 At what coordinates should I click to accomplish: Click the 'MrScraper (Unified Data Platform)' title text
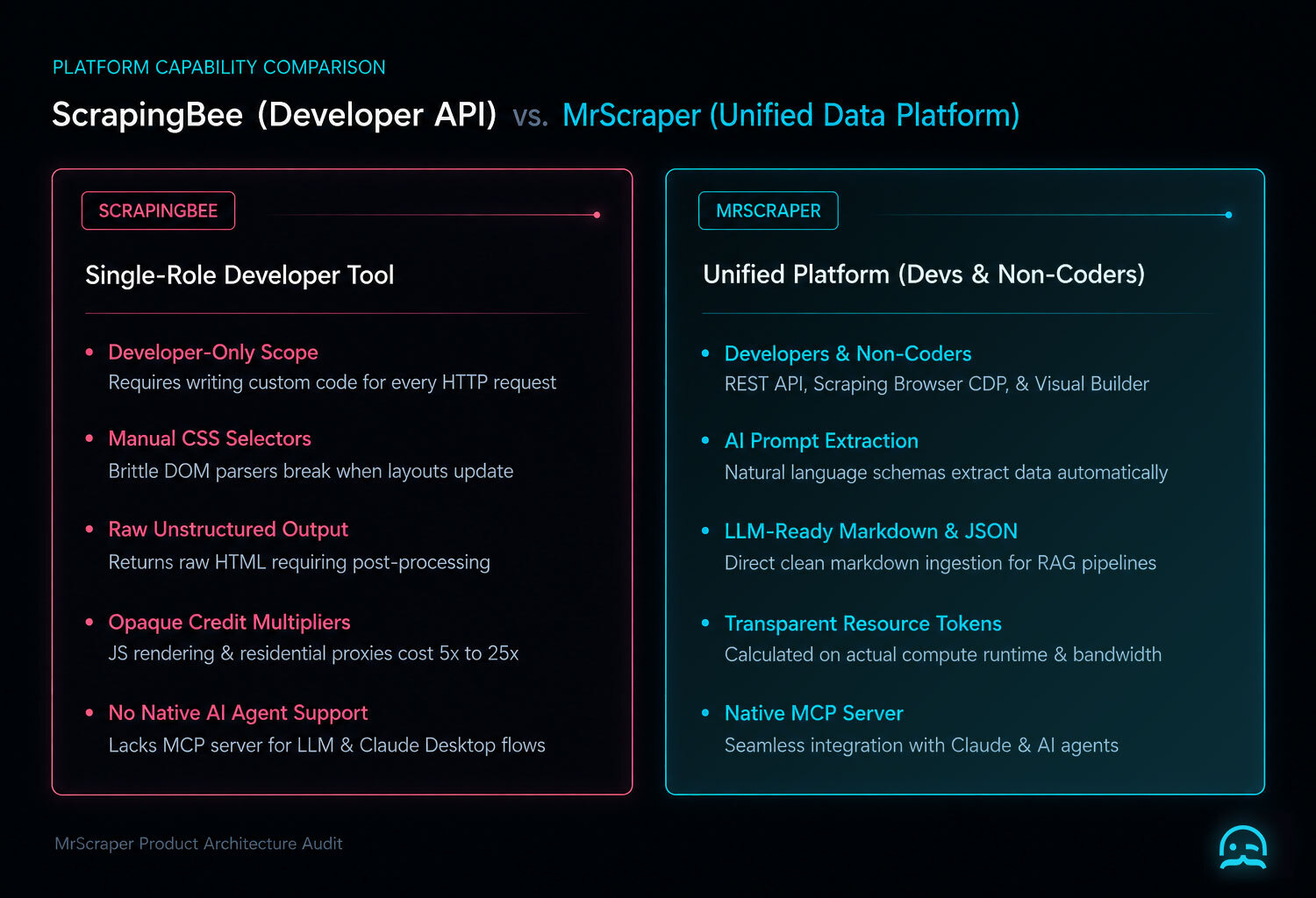pyautogui.click(x=790, y=115)
